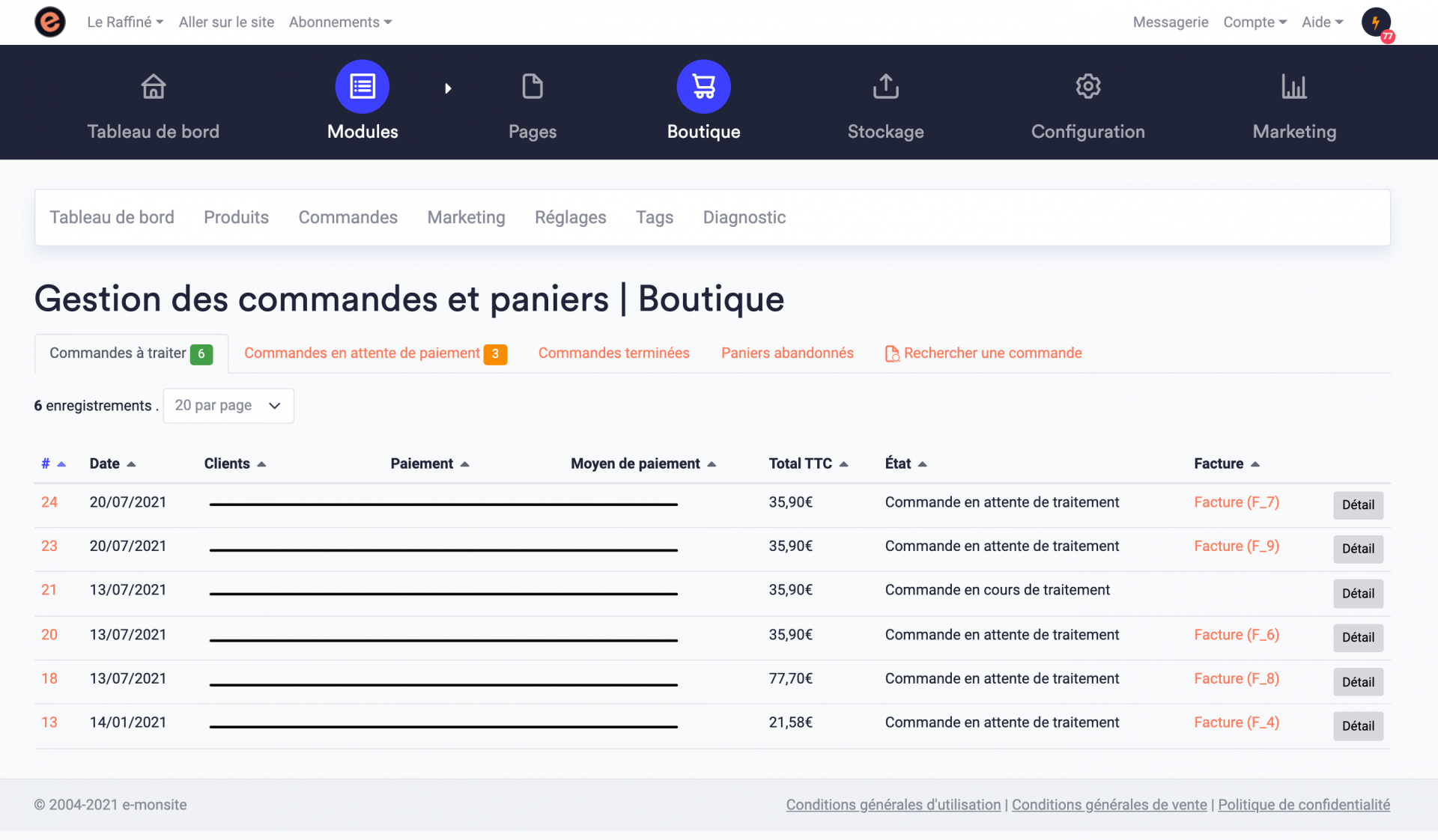Open Facture (F_8) for order 18

pos(1236,678)
